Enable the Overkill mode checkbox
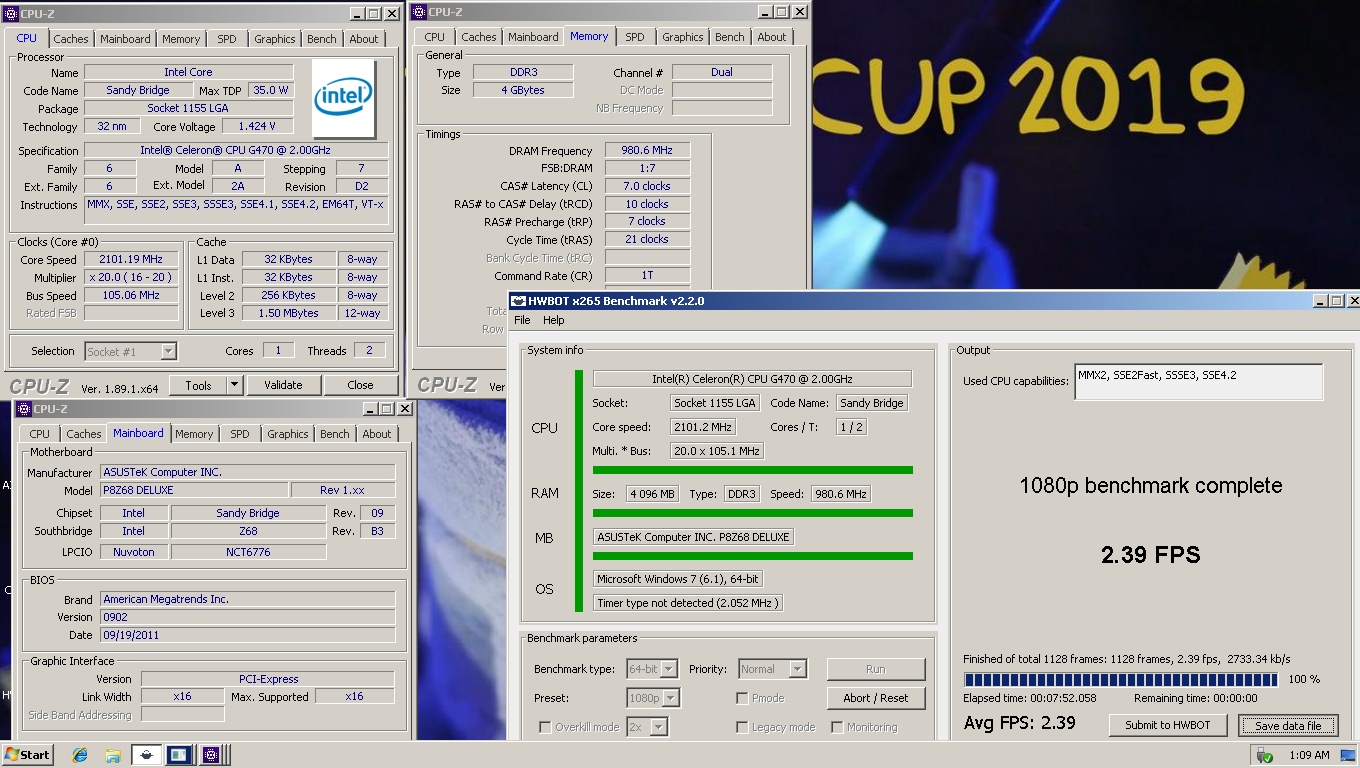Image resolution: width=1360 pixels, height=768 pixels. (x=545, y=727)
